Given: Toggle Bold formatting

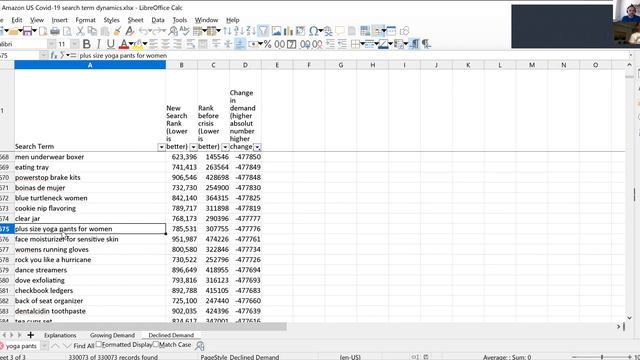Looking at the screenshot, I should point(86,44).
